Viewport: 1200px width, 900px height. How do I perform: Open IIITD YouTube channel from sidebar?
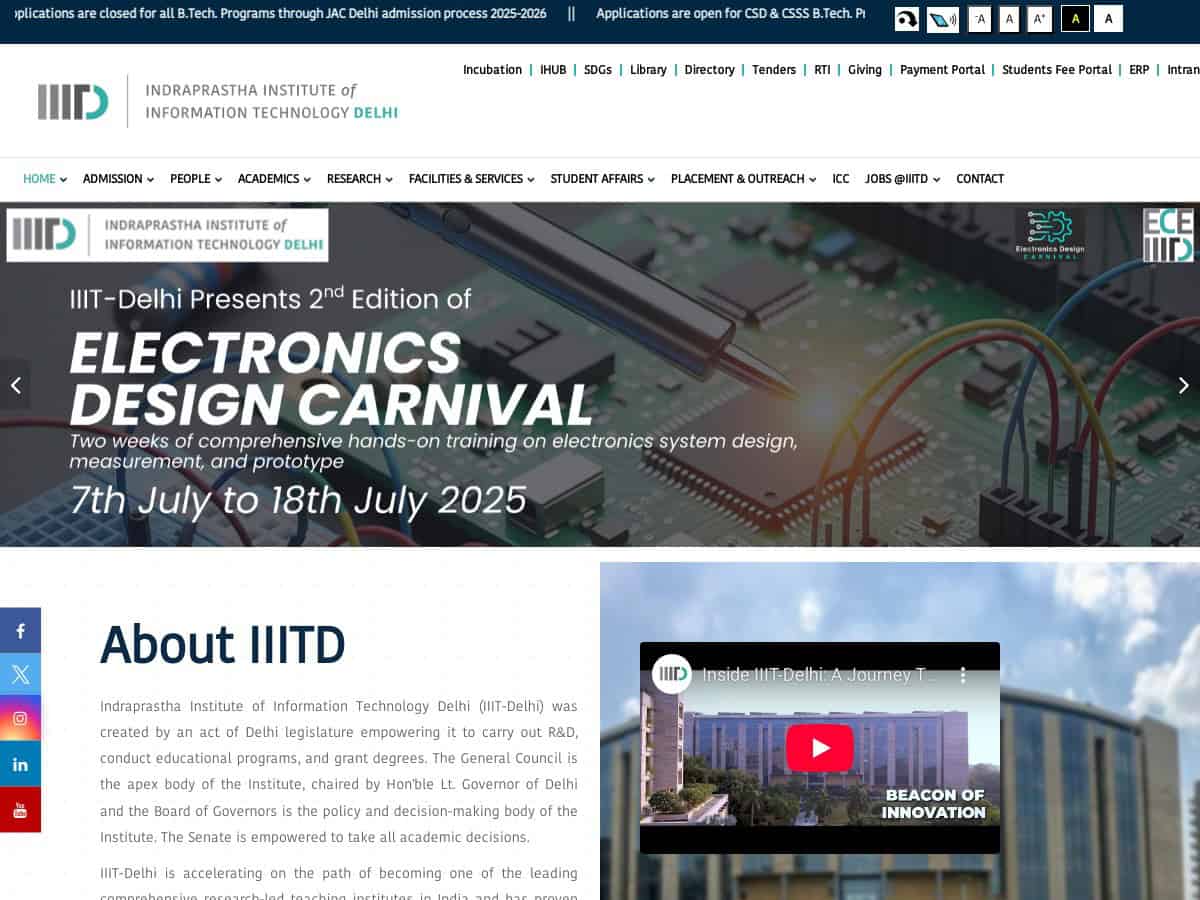[x=20, y=810]
